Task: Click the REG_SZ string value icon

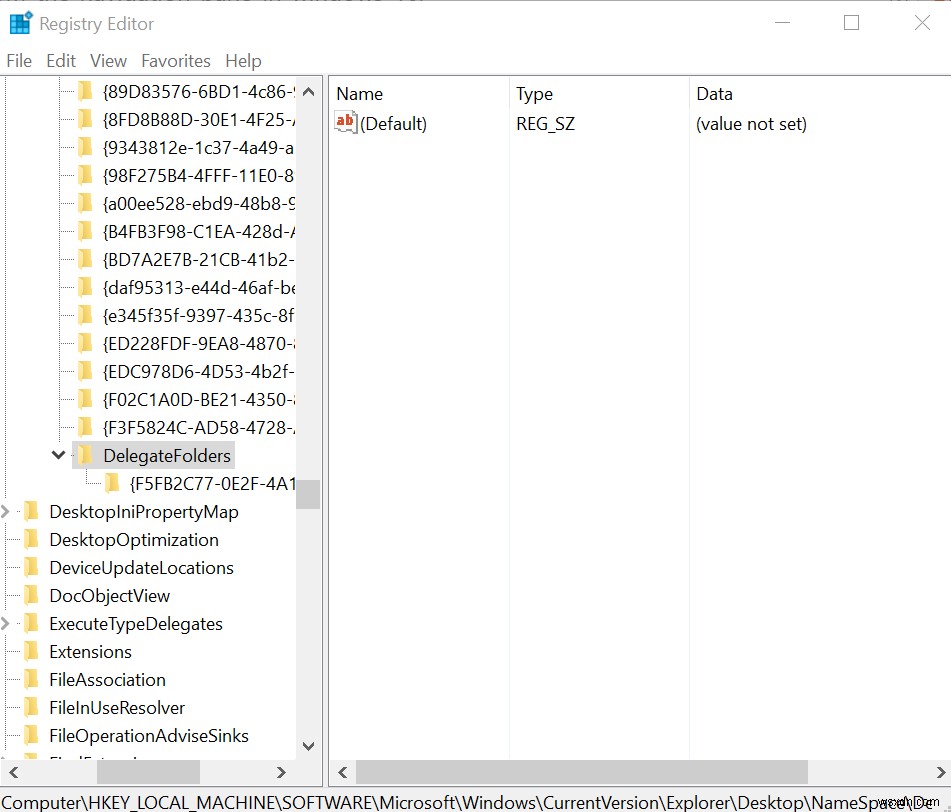Action: [x=343, y=123]
